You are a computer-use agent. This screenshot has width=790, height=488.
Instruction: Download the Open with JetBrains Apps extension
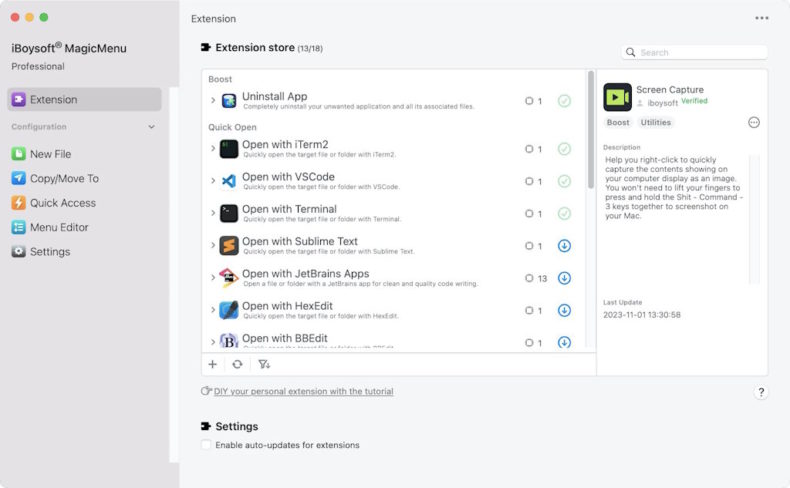tap(564, 278)
